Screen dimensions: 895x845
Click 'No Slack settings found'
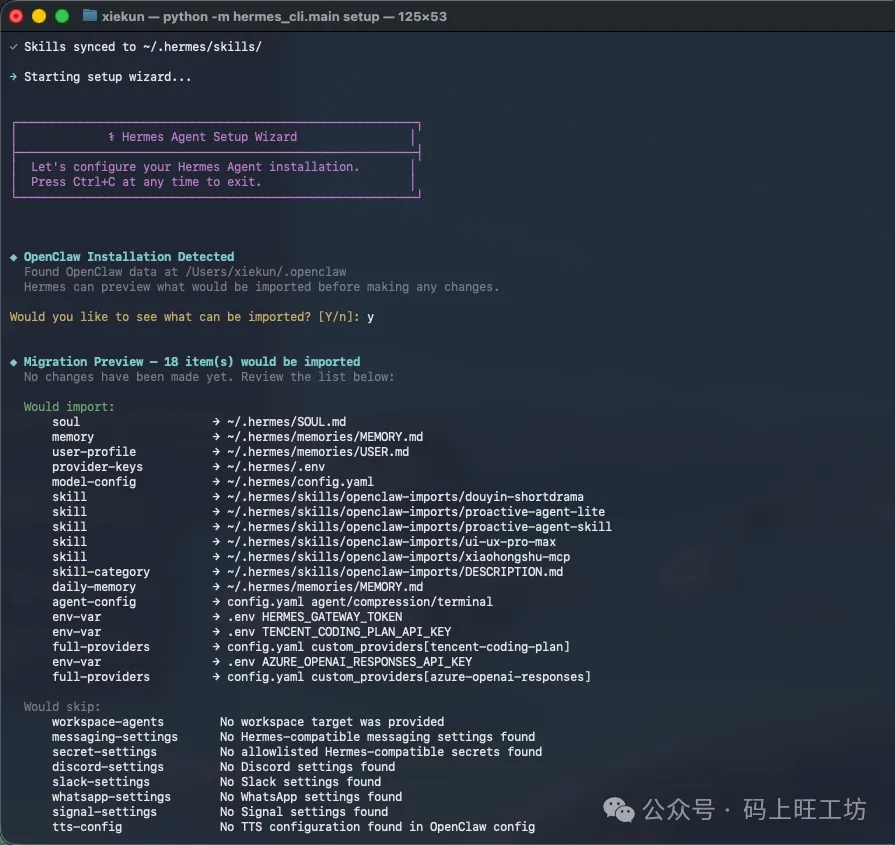tap(301, 782)
